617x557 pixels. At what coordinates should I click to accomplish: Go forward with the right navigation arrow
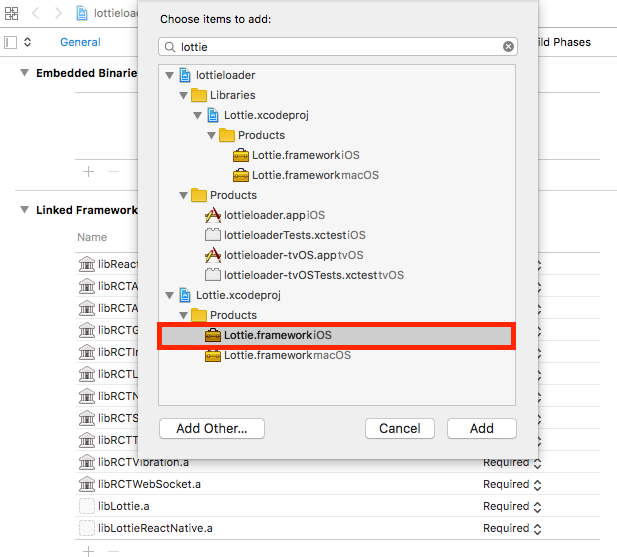pyautogui.click(x=58, y=13)
